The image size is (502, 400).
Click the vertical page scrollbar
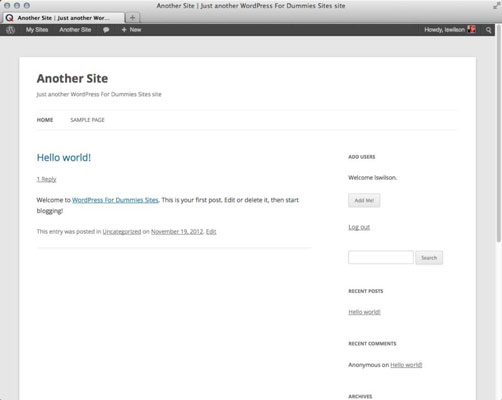tap(499, 133)
